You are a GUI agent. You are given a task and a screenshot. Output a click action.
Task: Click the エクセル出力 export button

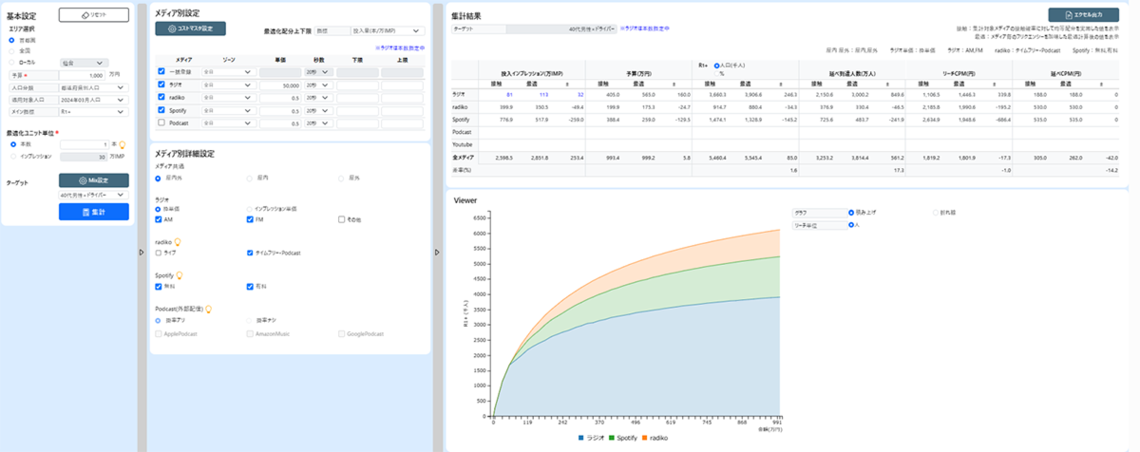click(1083, 15)
